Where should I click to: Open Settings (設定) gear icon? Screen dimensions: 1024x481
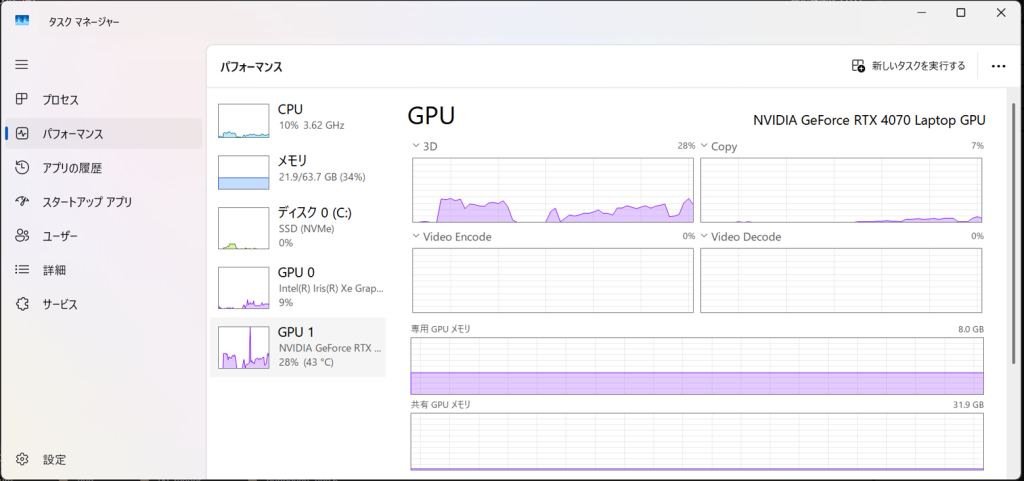[x=22, y=460]
